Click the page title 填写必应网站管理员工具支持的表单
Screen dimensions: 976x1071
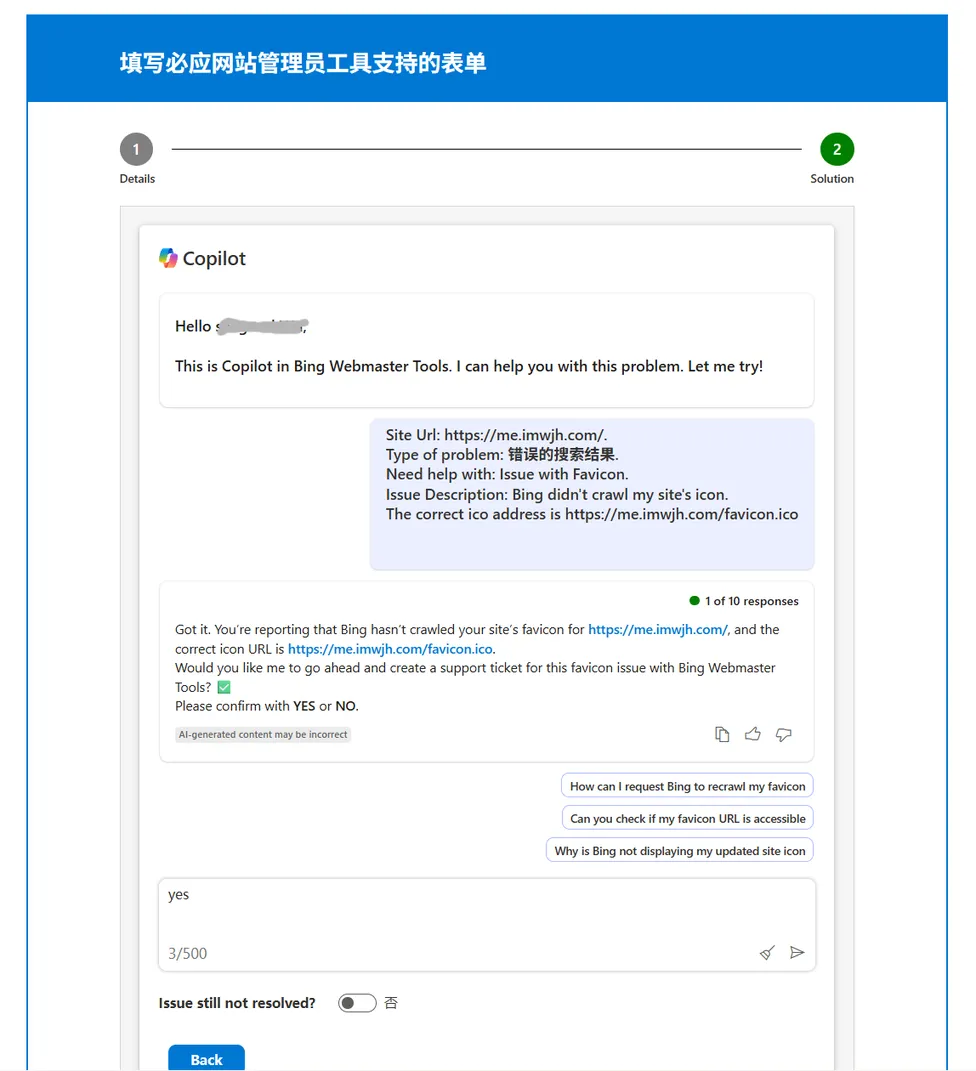(303, 63)
